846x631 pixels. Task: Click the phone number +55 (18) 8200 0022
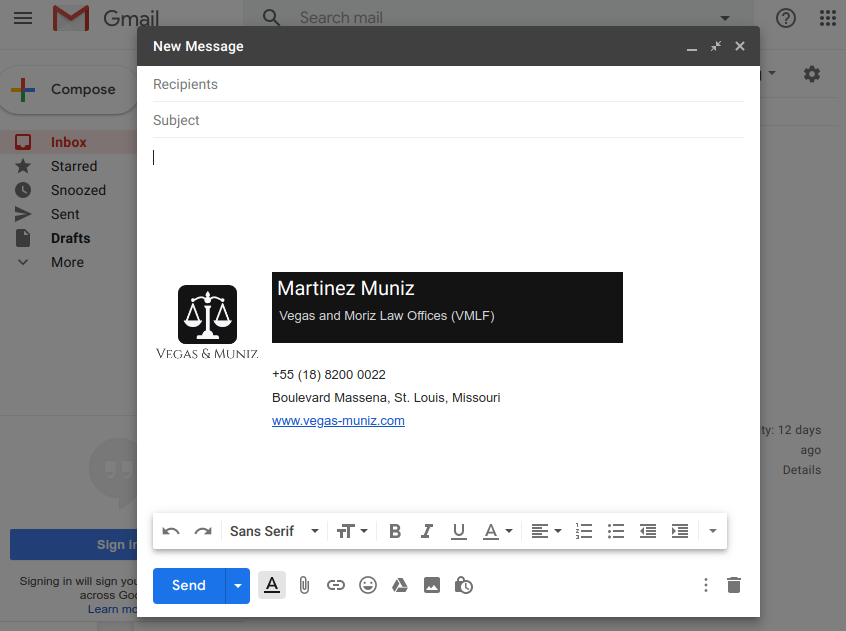coord(329,375)
